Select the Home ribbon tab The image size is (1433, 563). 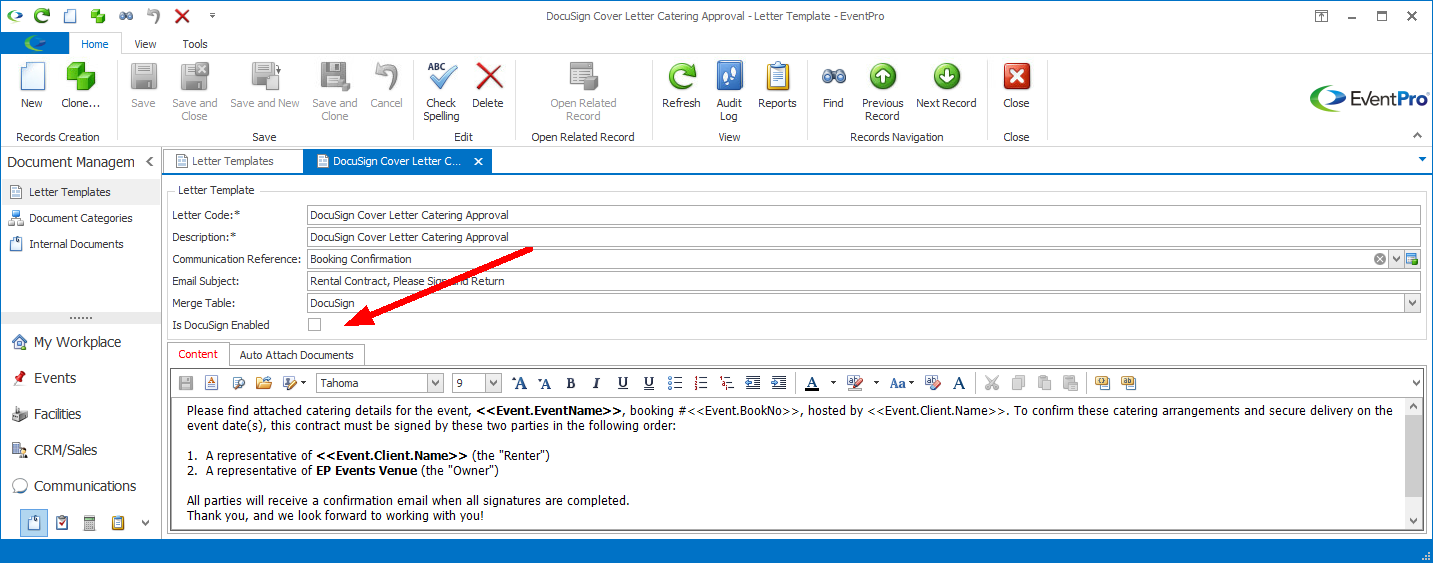click(x=95, y=44)
